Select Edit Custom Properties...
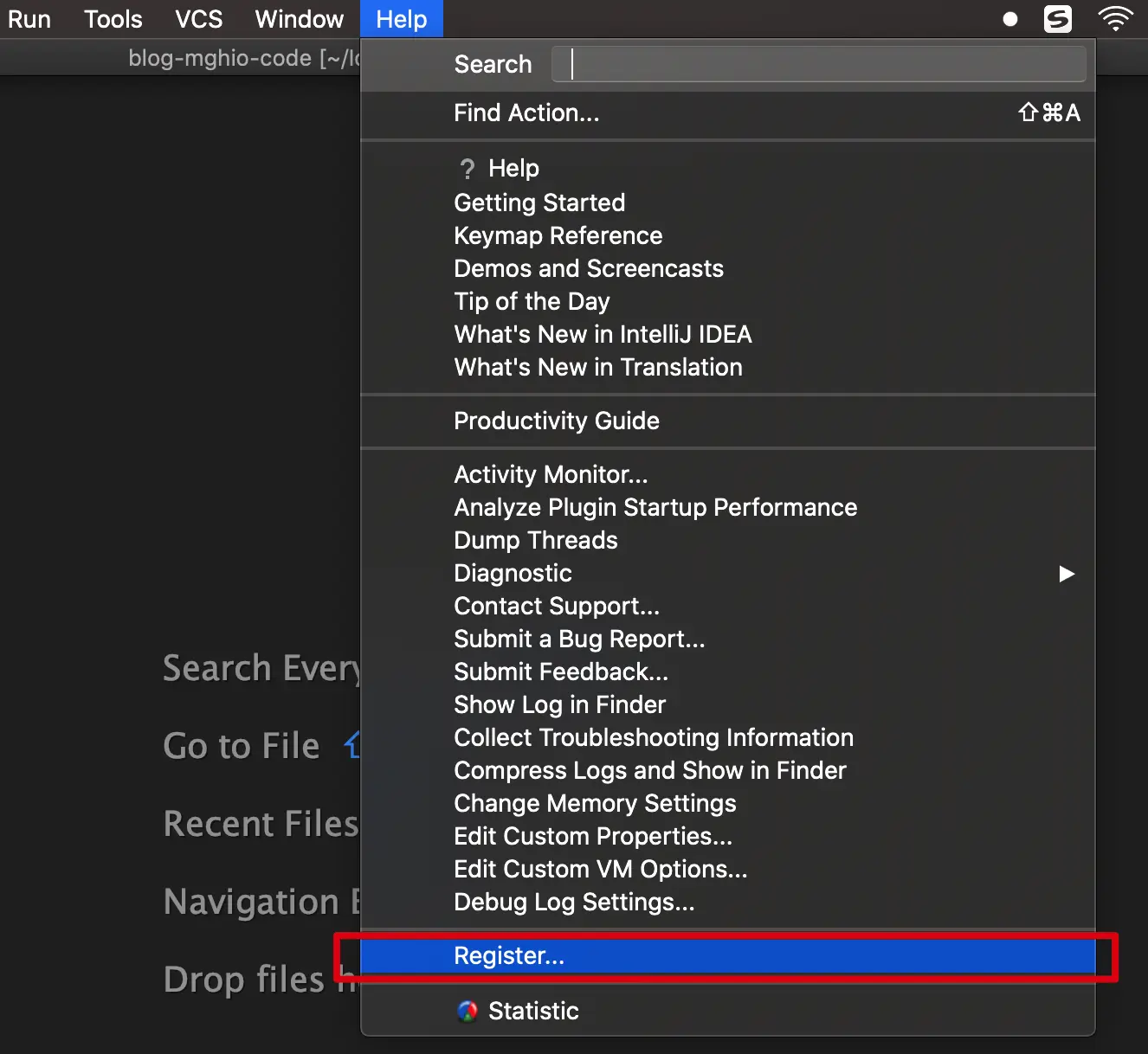This screenshot has width=1148, height=1054. 728,836
